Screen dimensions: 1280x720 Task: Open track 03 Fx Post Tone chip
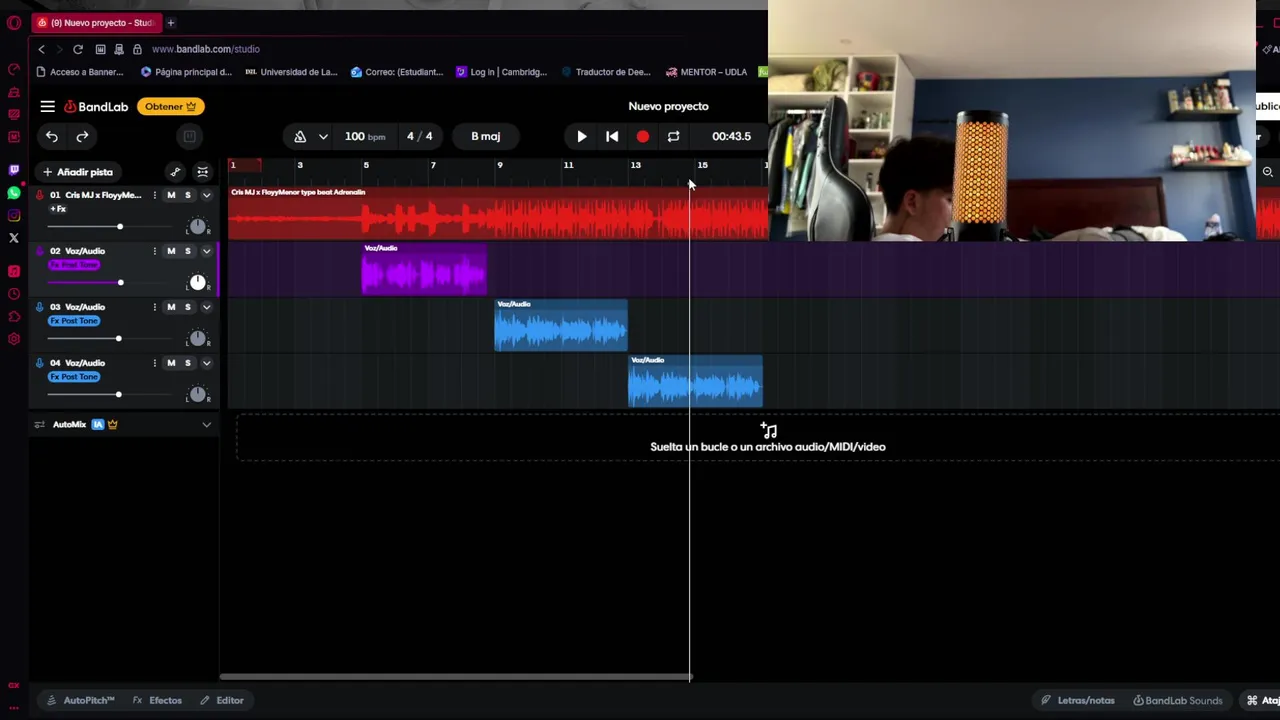75,321
